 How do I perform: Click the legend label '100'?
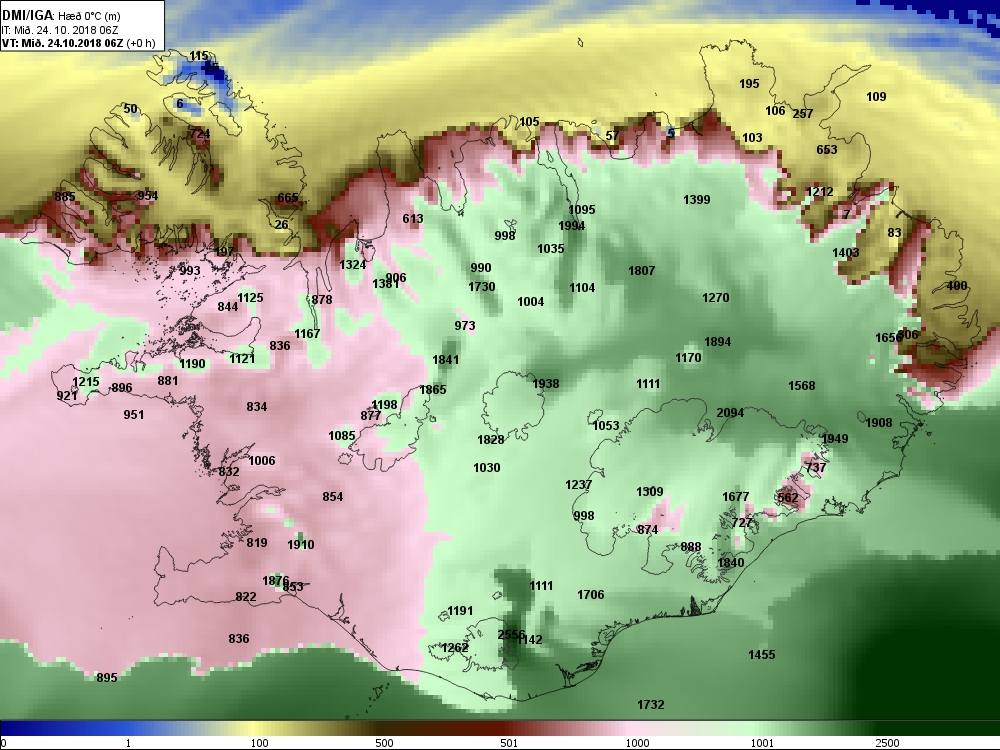260,743
